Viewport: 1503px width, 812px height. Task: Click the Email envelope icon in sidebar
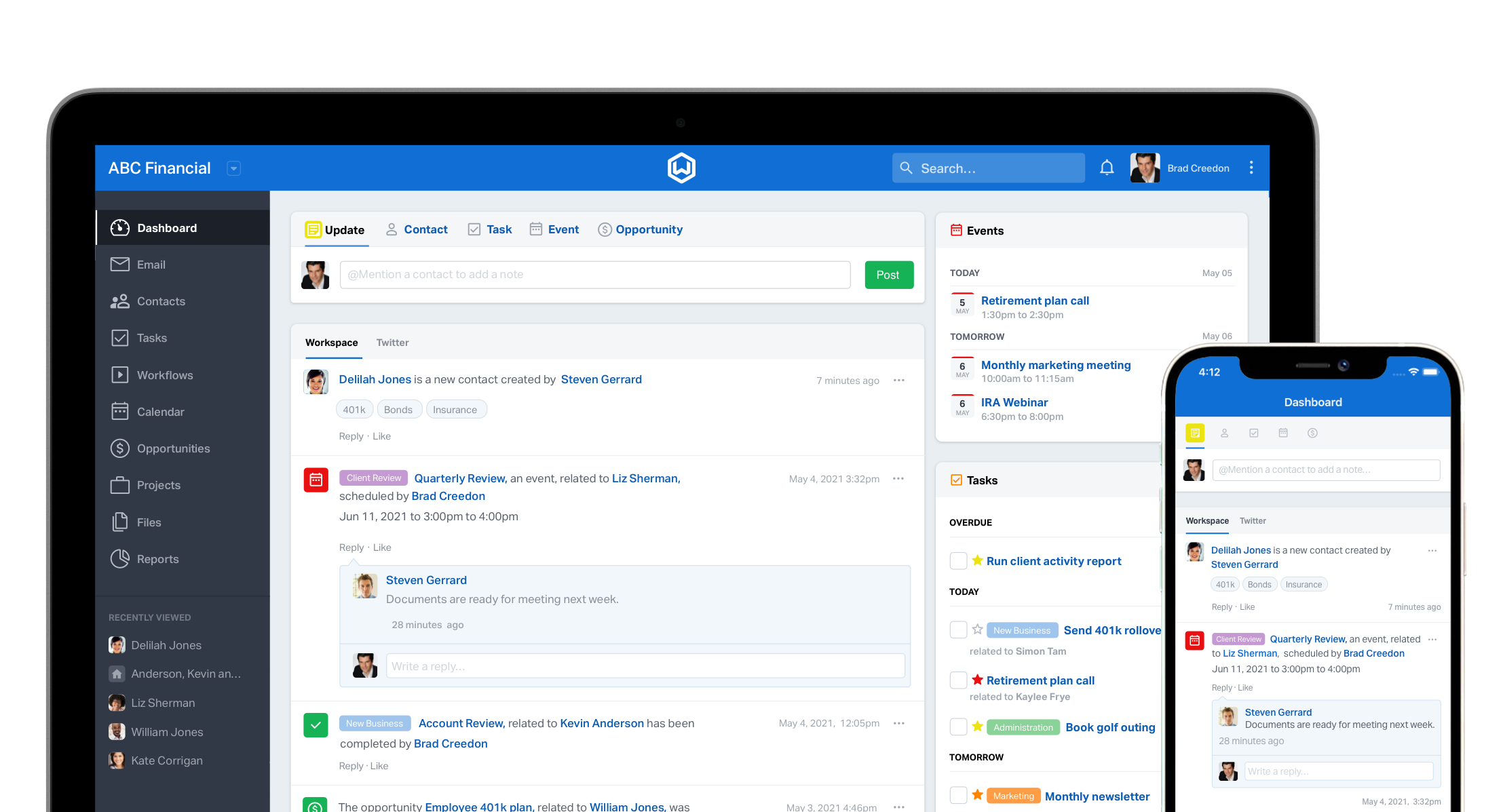[120, 265]
